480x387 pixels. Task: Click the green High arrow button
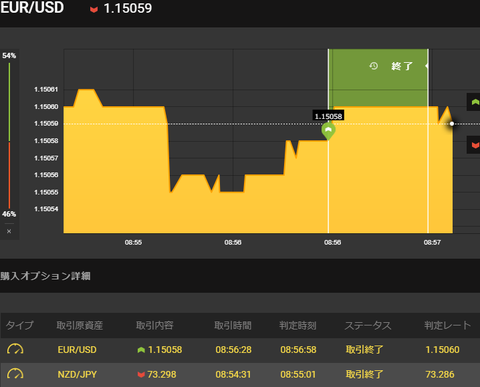tap(474, 102)
